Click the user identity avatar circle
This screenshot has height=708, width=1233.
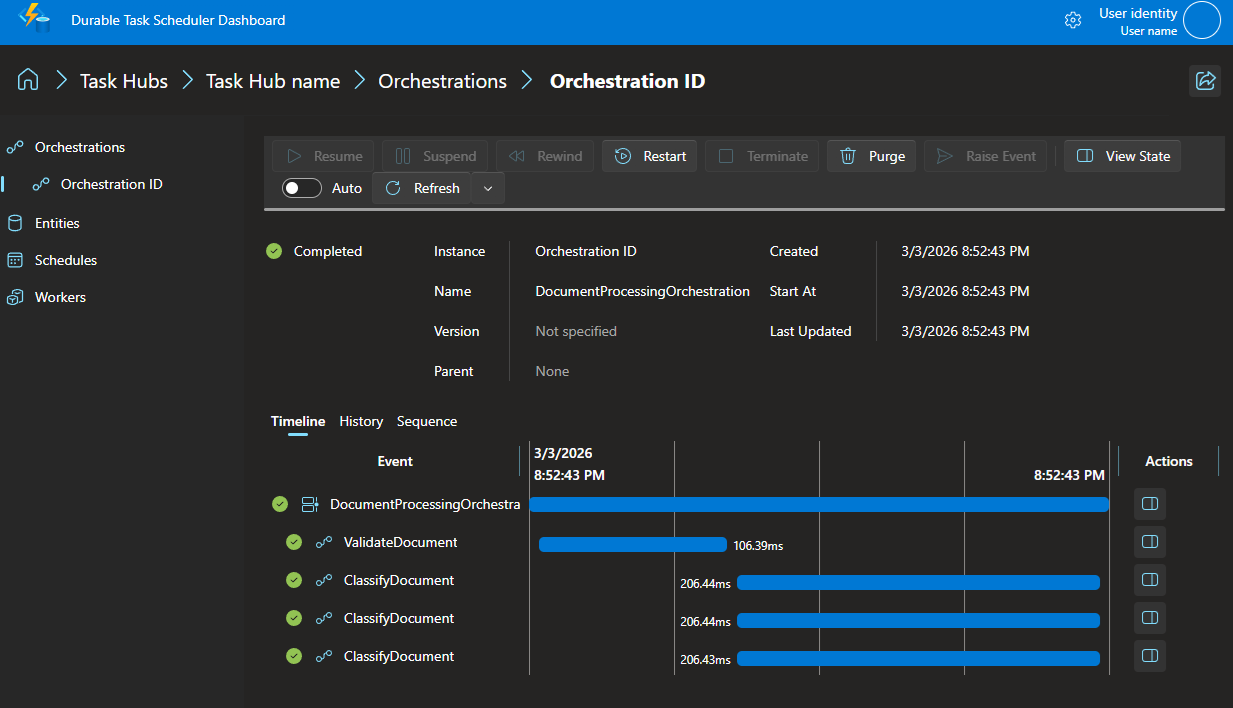[x=1201, y=20]
